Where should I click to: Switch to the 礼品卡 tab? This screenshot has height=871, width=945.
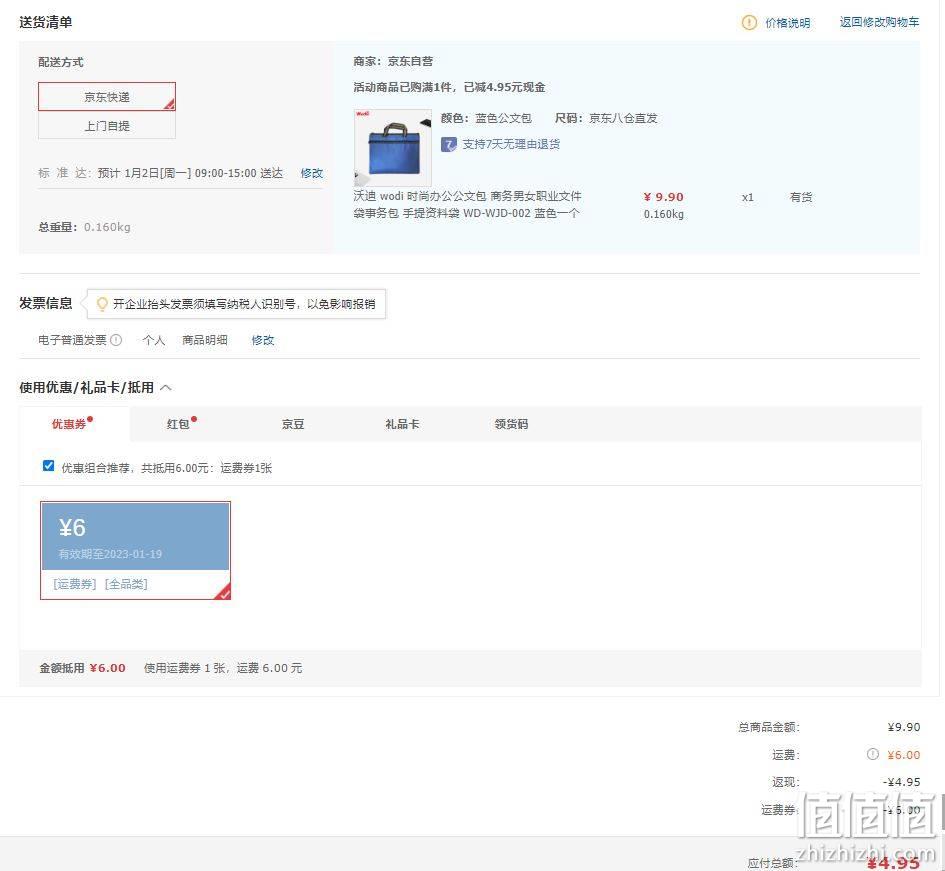(x=402, y=424)
